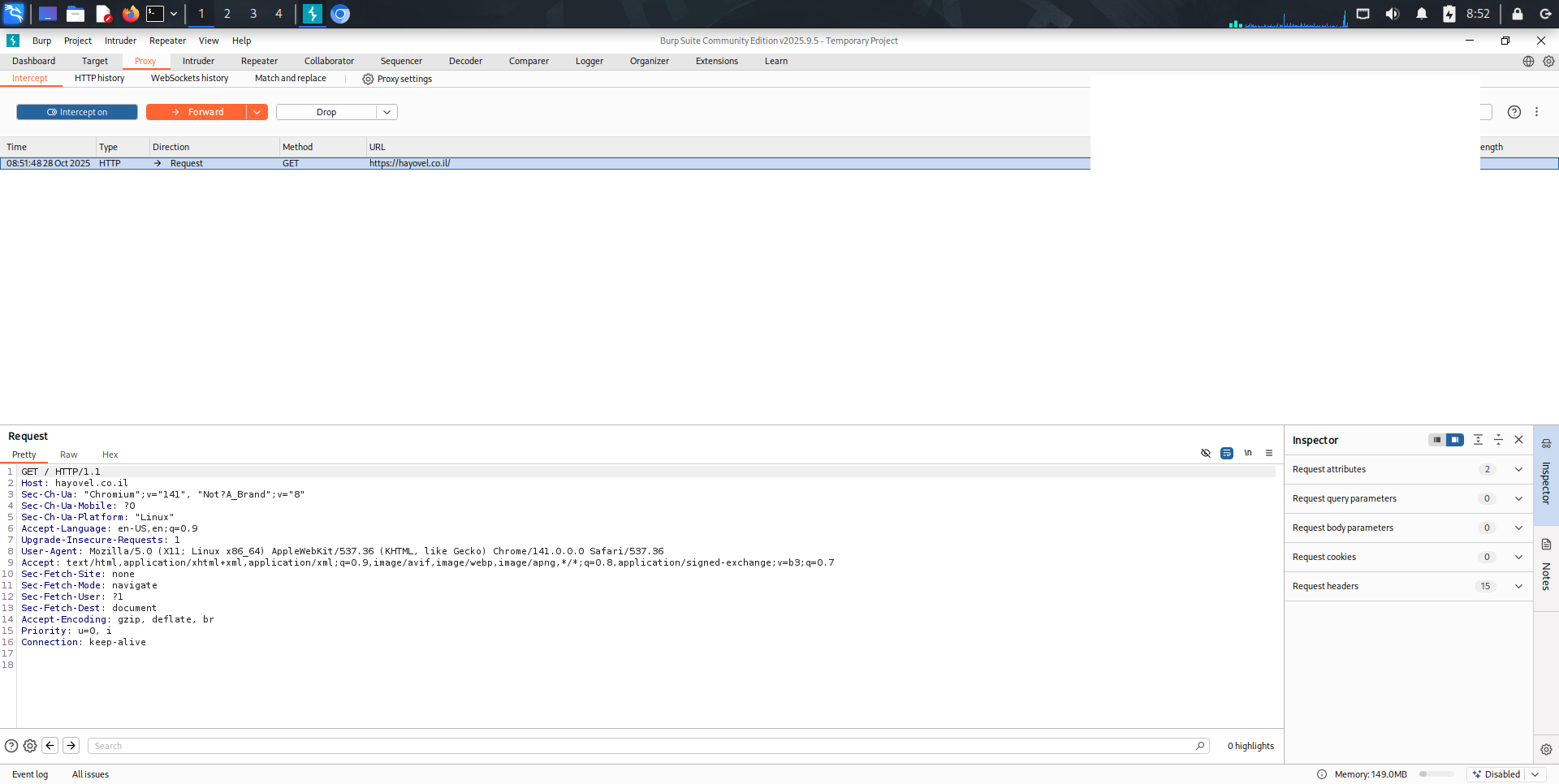Open the Project menu
Viewport: 1559px width, 784px height.
[x=78, y=41]
